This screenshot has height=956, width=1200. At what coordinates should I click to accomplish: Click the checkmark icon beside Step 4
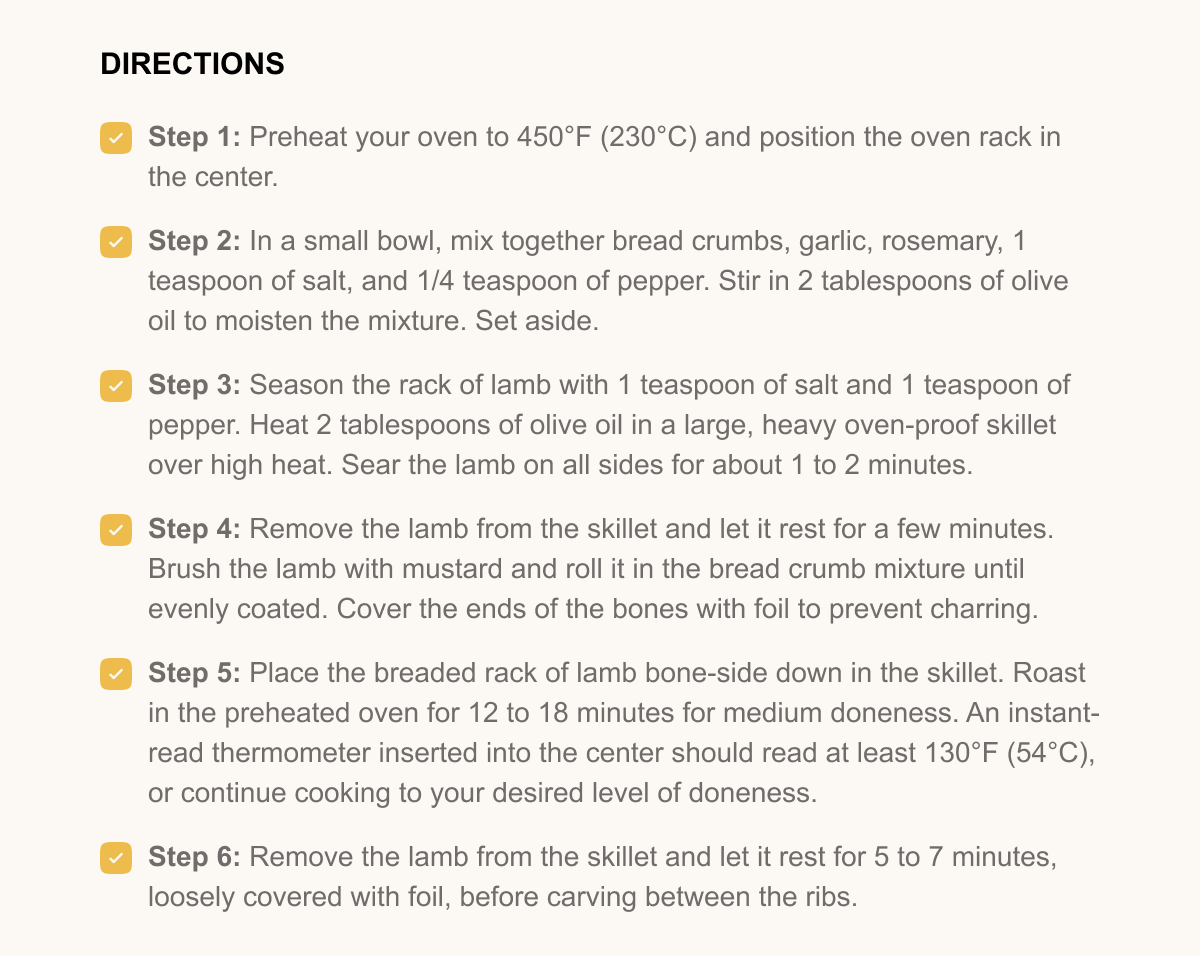click(x=115, y=530)
